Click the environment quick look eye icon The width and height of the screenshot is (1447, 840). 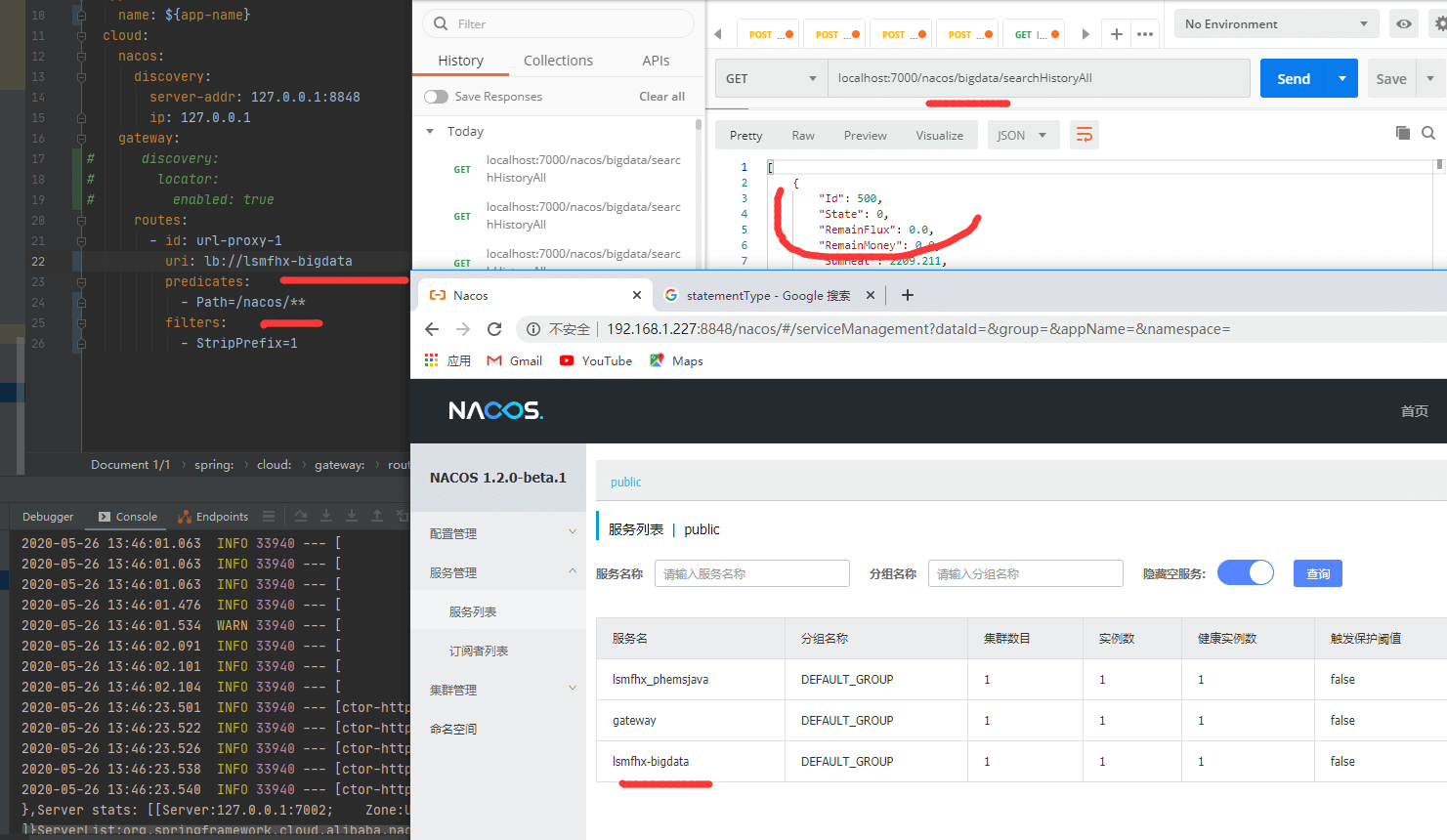[1403, 24]
